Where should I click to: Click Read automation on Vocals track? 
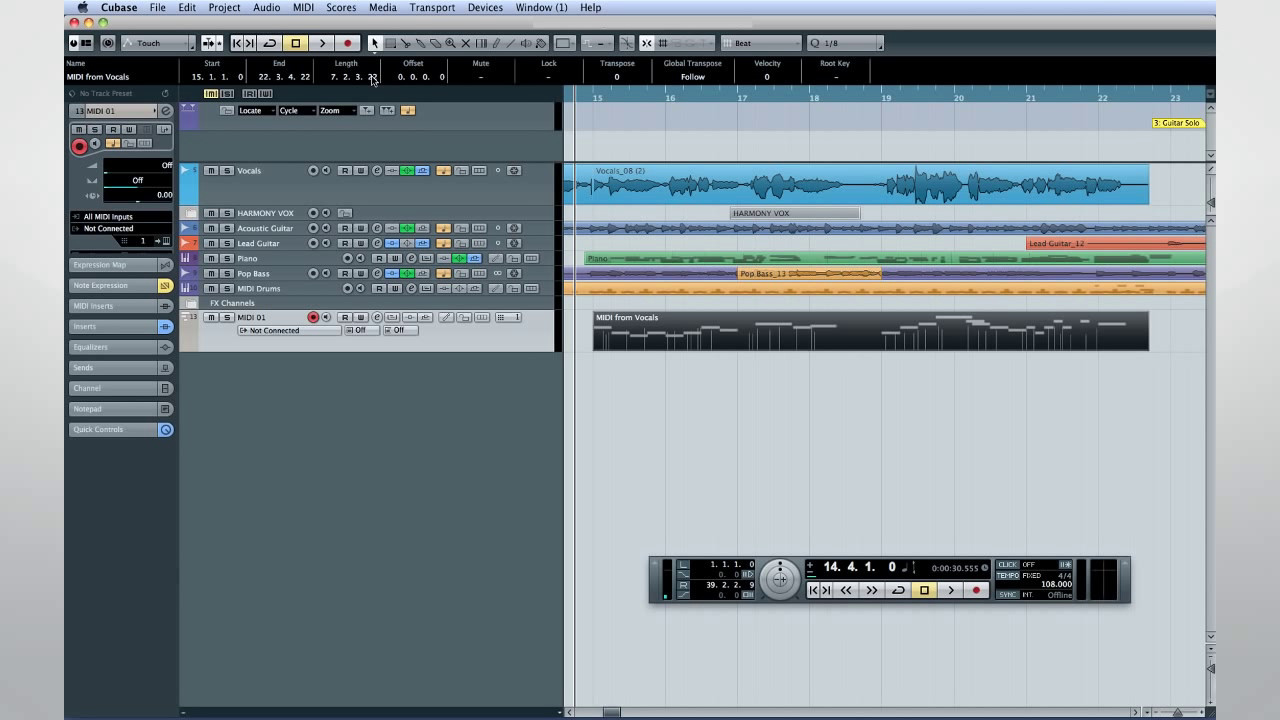[345, 170]
